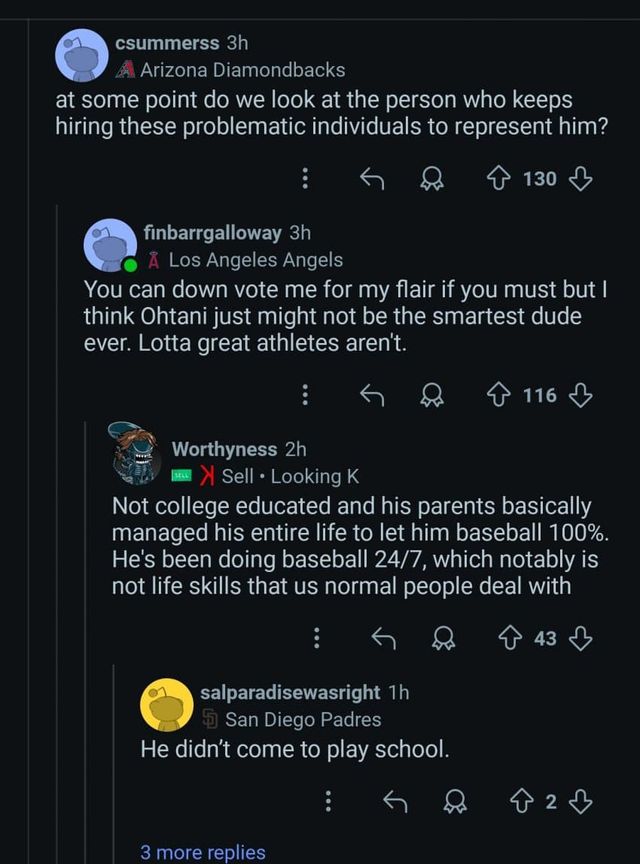The image size is (640, 864).
Task: Open more options on finbarrgalloway's comment
Action: coord(306,395)
